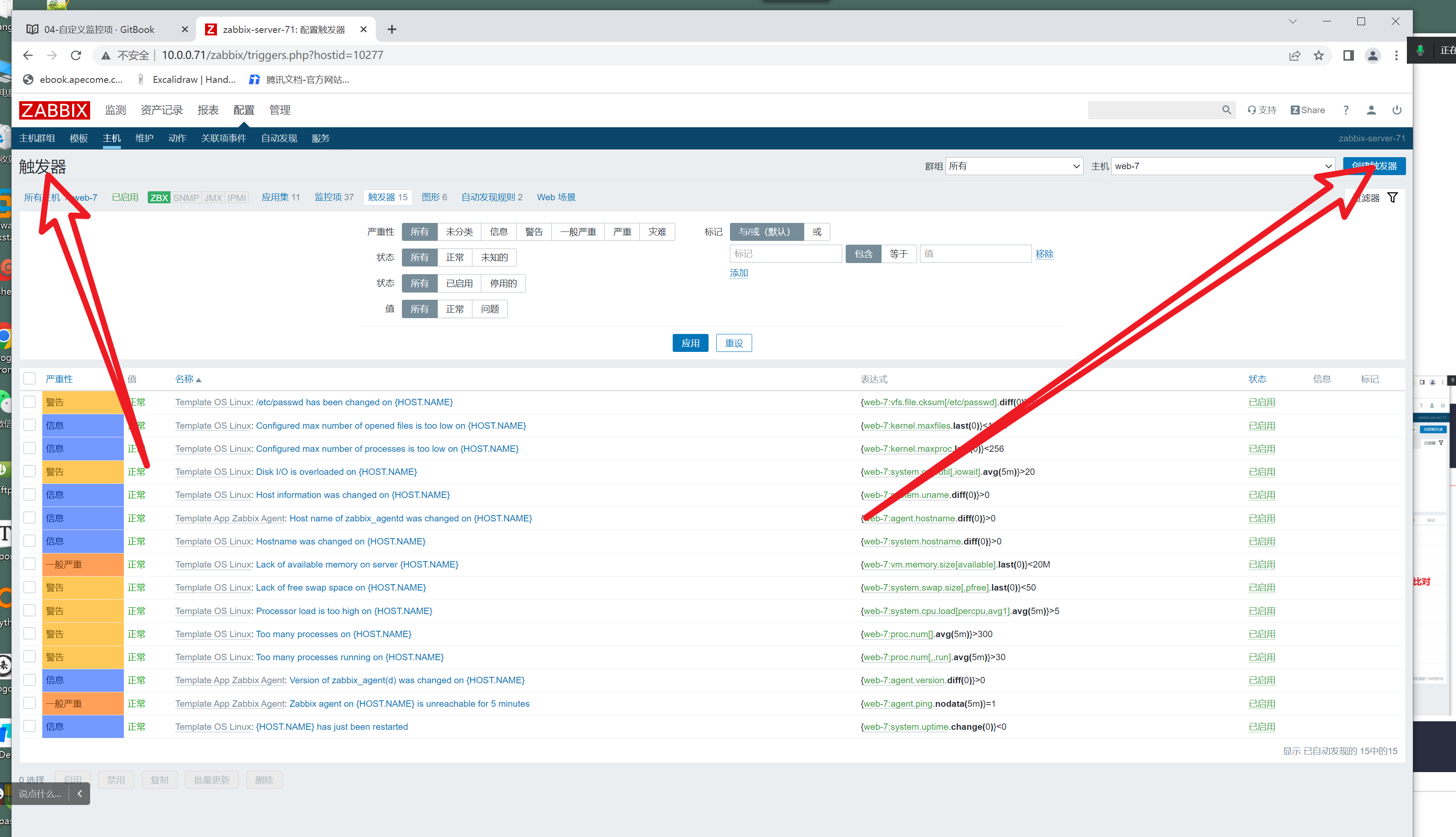Sort triggers by 严重性 column

click(x=59, y=379)
